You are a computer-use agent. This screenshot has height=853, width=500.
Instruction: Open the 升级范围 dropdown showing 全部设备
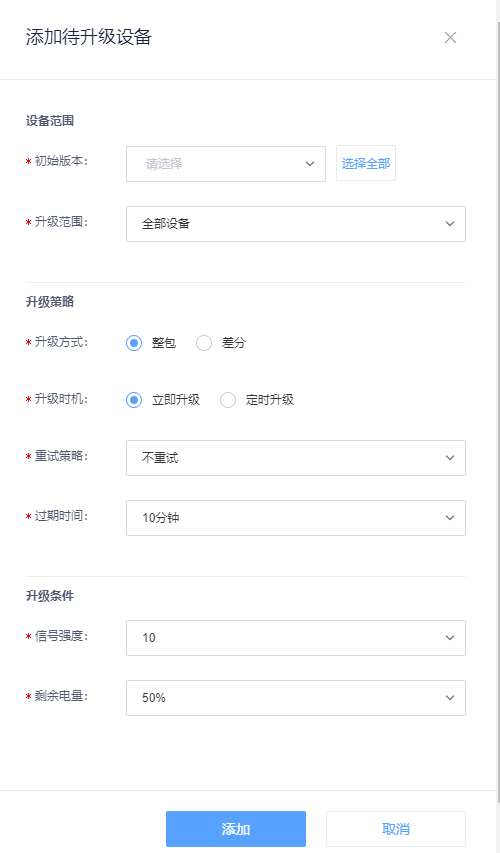[x=296, y=224]
